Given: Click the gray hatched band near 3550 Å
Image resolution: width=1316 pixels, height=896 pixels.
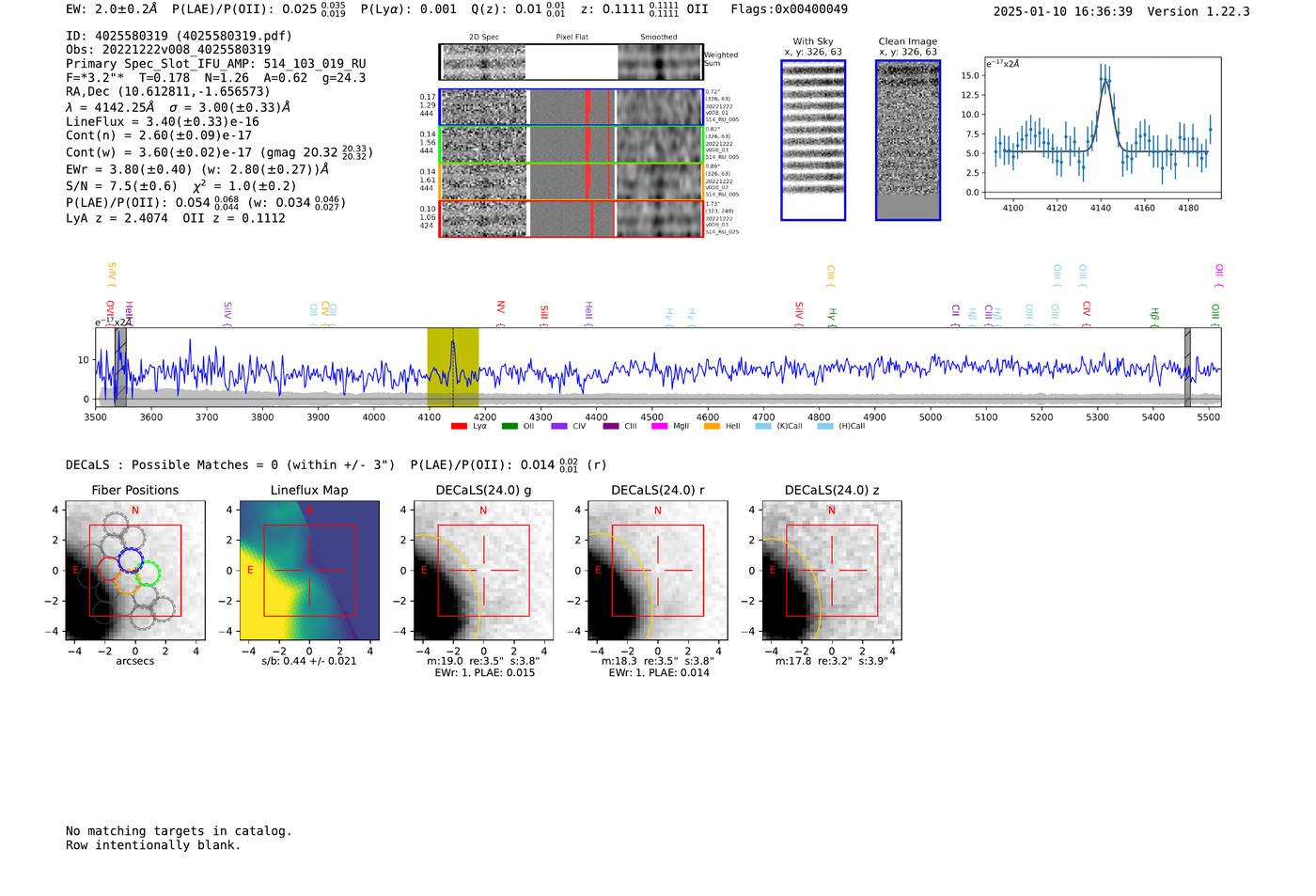Looking at the screenshot, I should click(120, 367).
